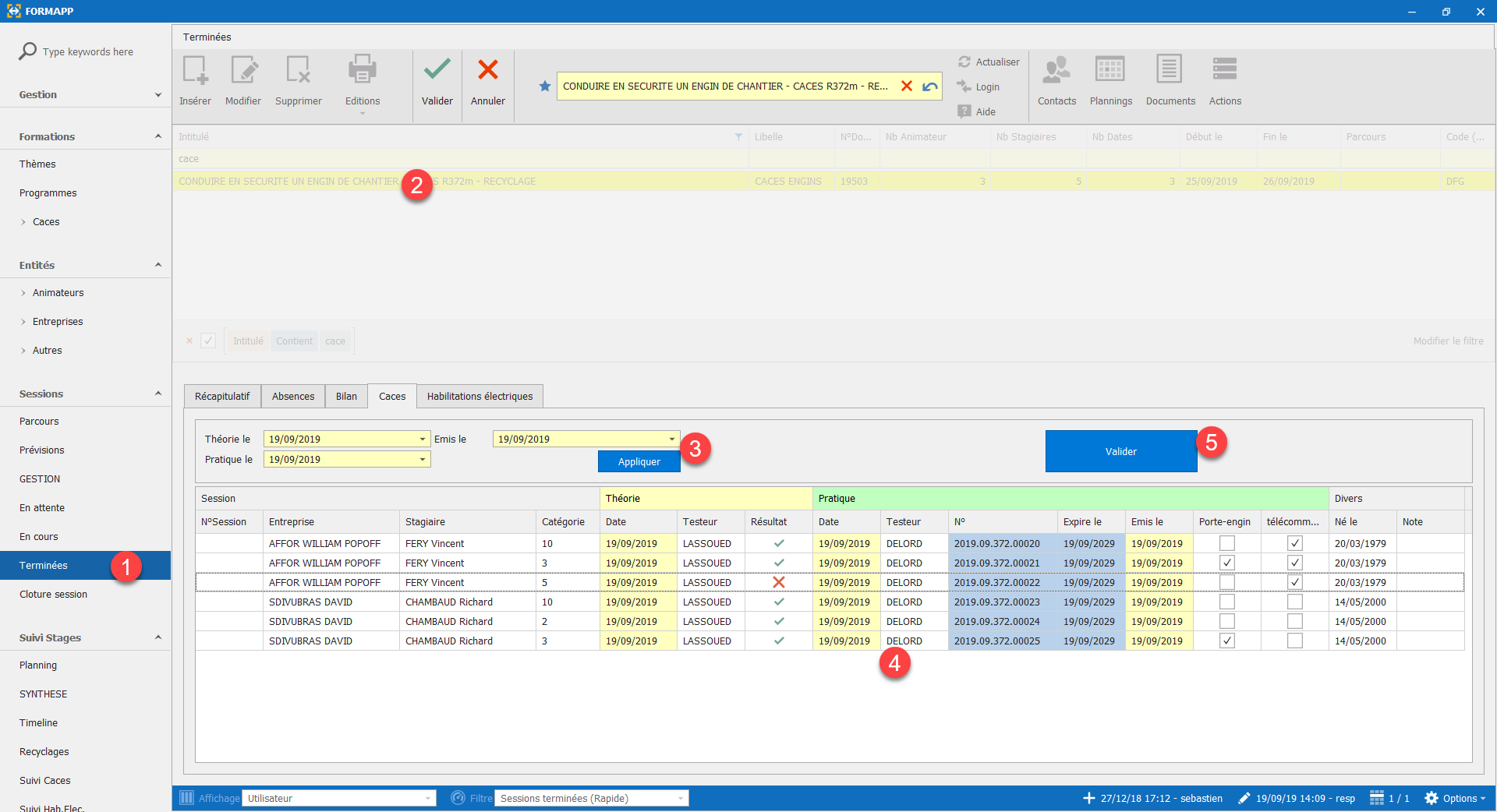Open Terminées in the Sessions menu
This screenshot has height=812, width=1497.
(x=85, y=565)
